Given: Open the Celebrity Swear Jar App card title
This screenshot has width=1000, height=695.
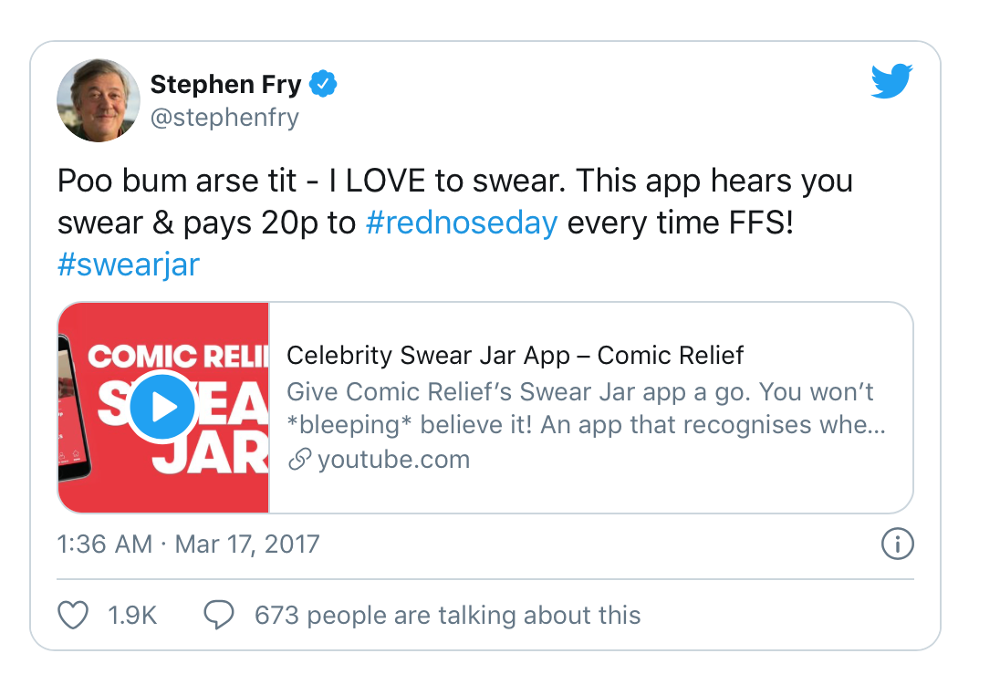Looking at the screenshot, I should click(515, 355).
